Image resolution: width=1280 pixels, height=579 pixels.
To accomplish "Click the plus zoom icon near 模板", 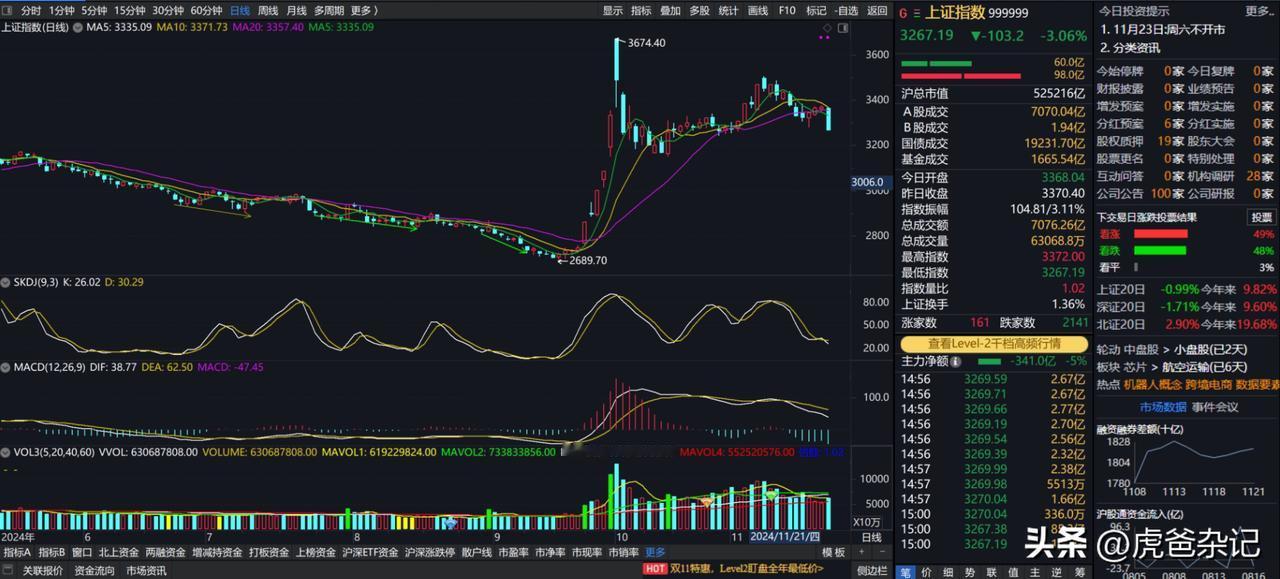I will [862, 551].
